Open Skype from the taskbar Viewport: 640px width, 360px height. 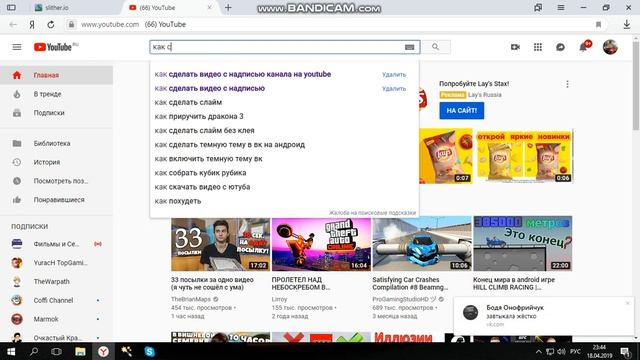[149, 351]
